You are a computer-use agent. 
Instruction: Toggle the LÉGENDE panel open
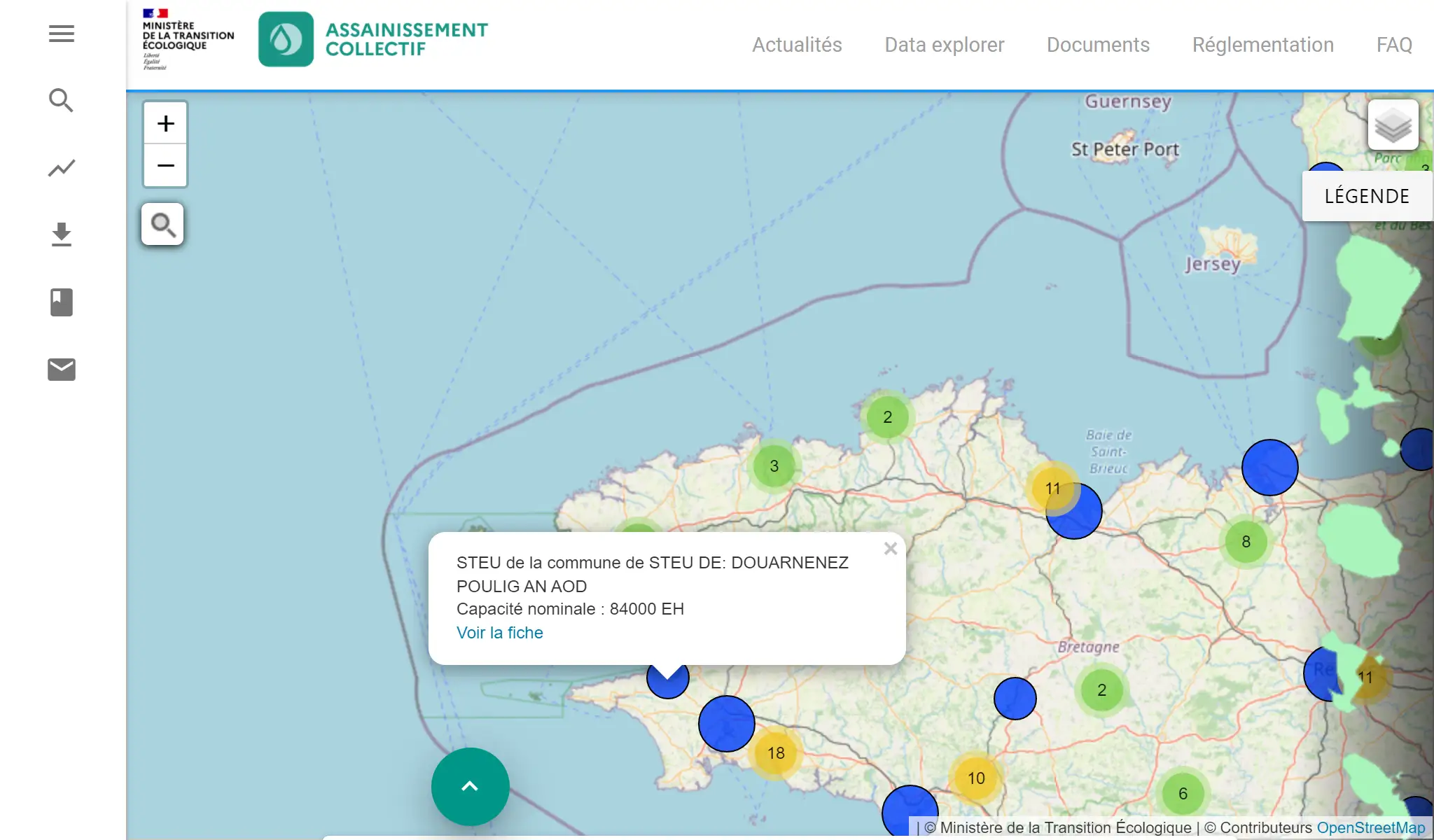[x=1367, y=195]
